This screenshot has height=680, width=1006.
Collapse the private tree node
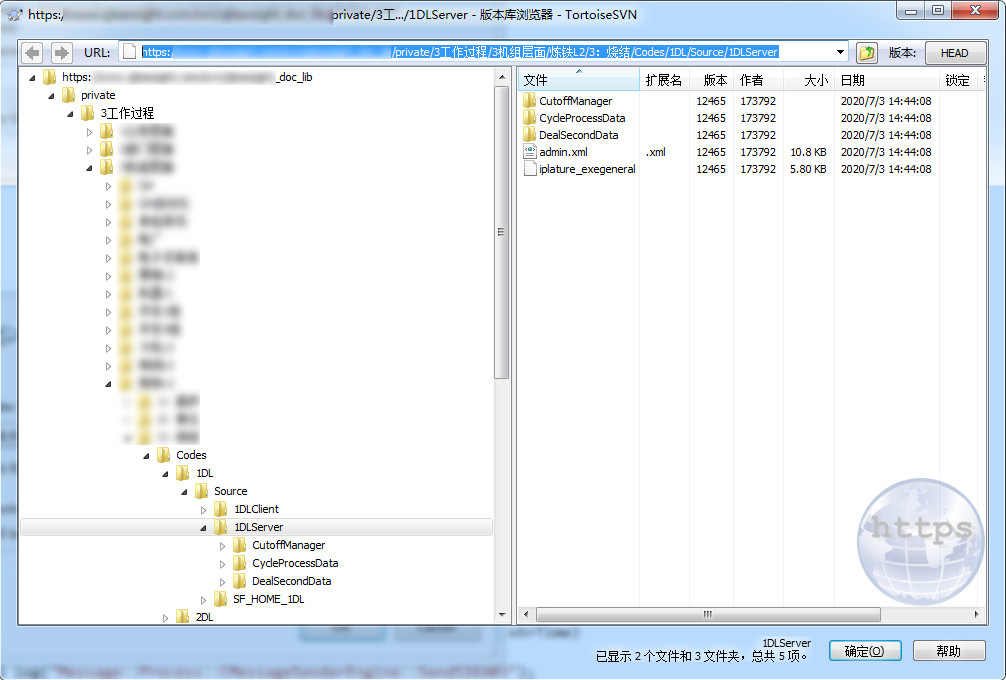point(49,94)
